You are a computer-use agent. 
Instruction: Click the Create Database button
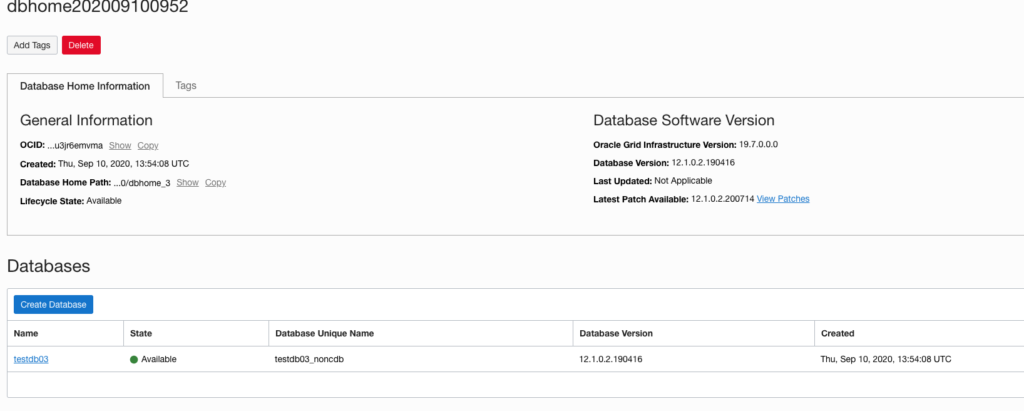(x=53, y=304)
